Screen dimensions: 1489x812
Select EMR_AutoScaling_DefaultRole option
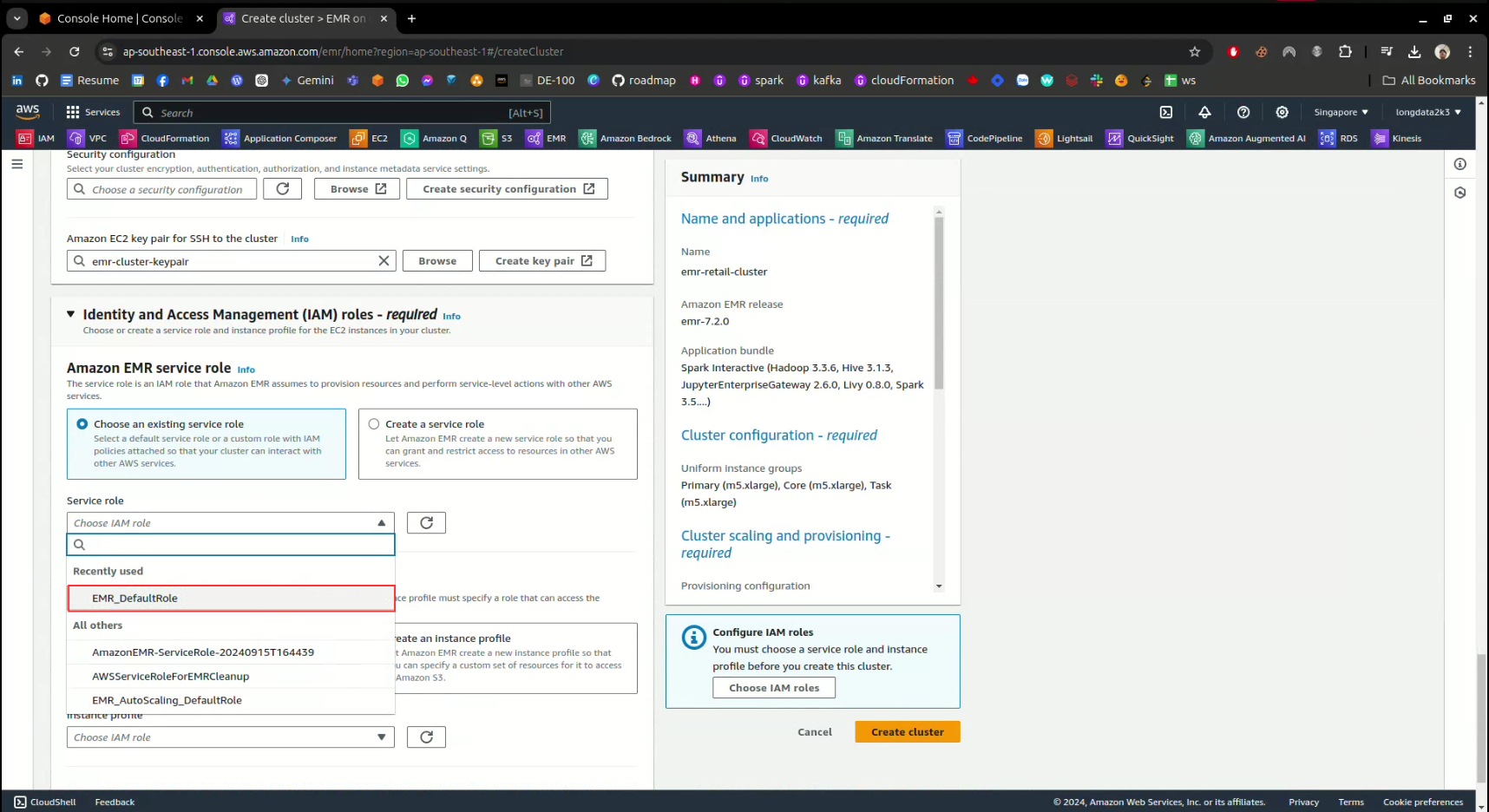[167, 700]
